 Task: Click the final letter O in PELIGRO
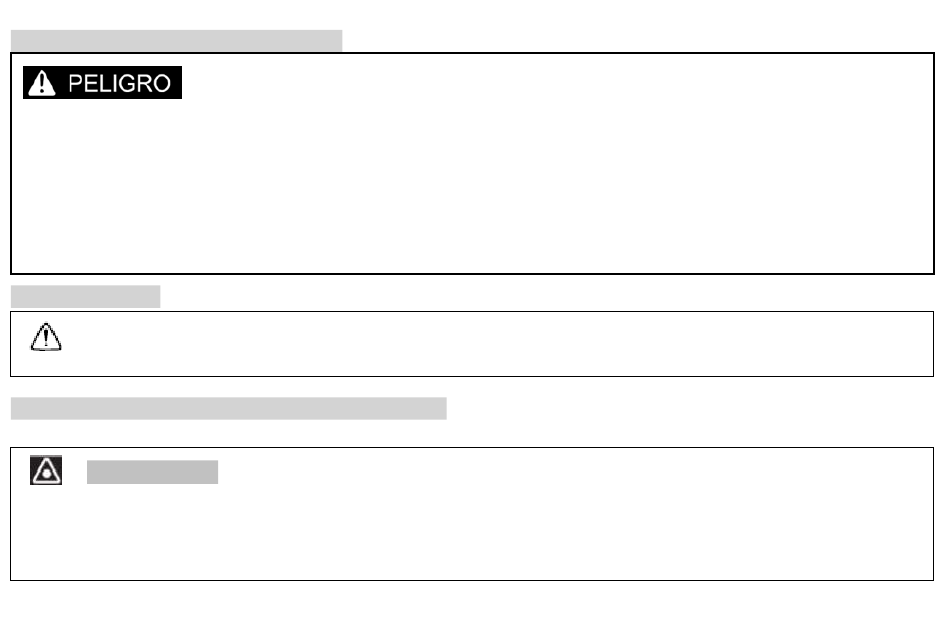(162, 84)
